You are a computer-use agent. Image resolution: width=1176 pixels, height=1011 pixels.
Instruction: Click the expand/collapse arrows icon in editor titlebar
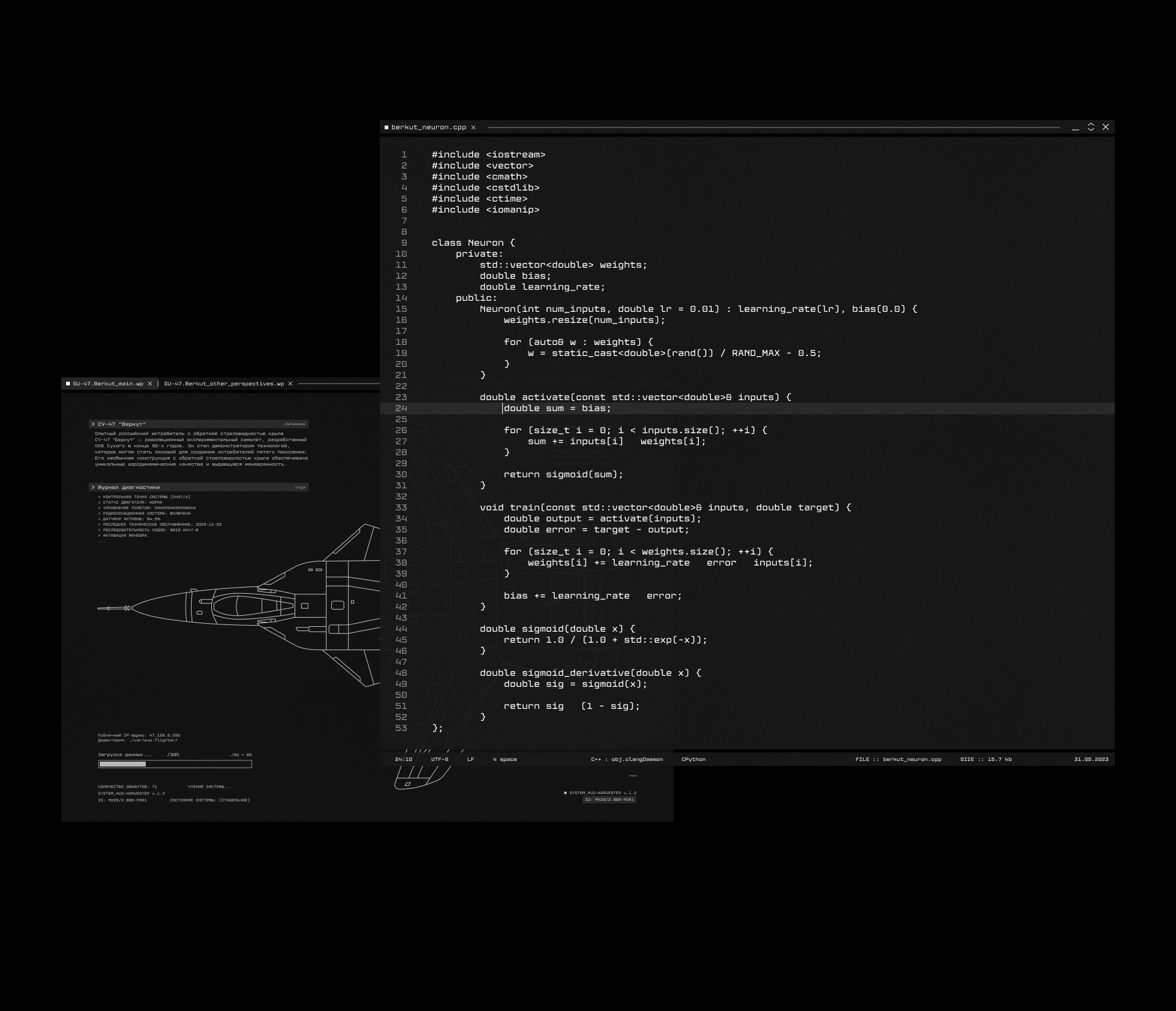coord(1091,127)
